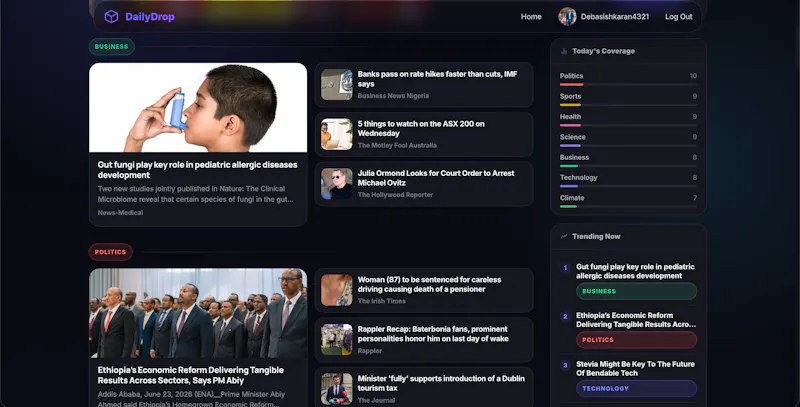Viewport: 800px width, 407px height.
Task: Open Ethiopia's Economic Reform featured headline
Action: point(191,375)
